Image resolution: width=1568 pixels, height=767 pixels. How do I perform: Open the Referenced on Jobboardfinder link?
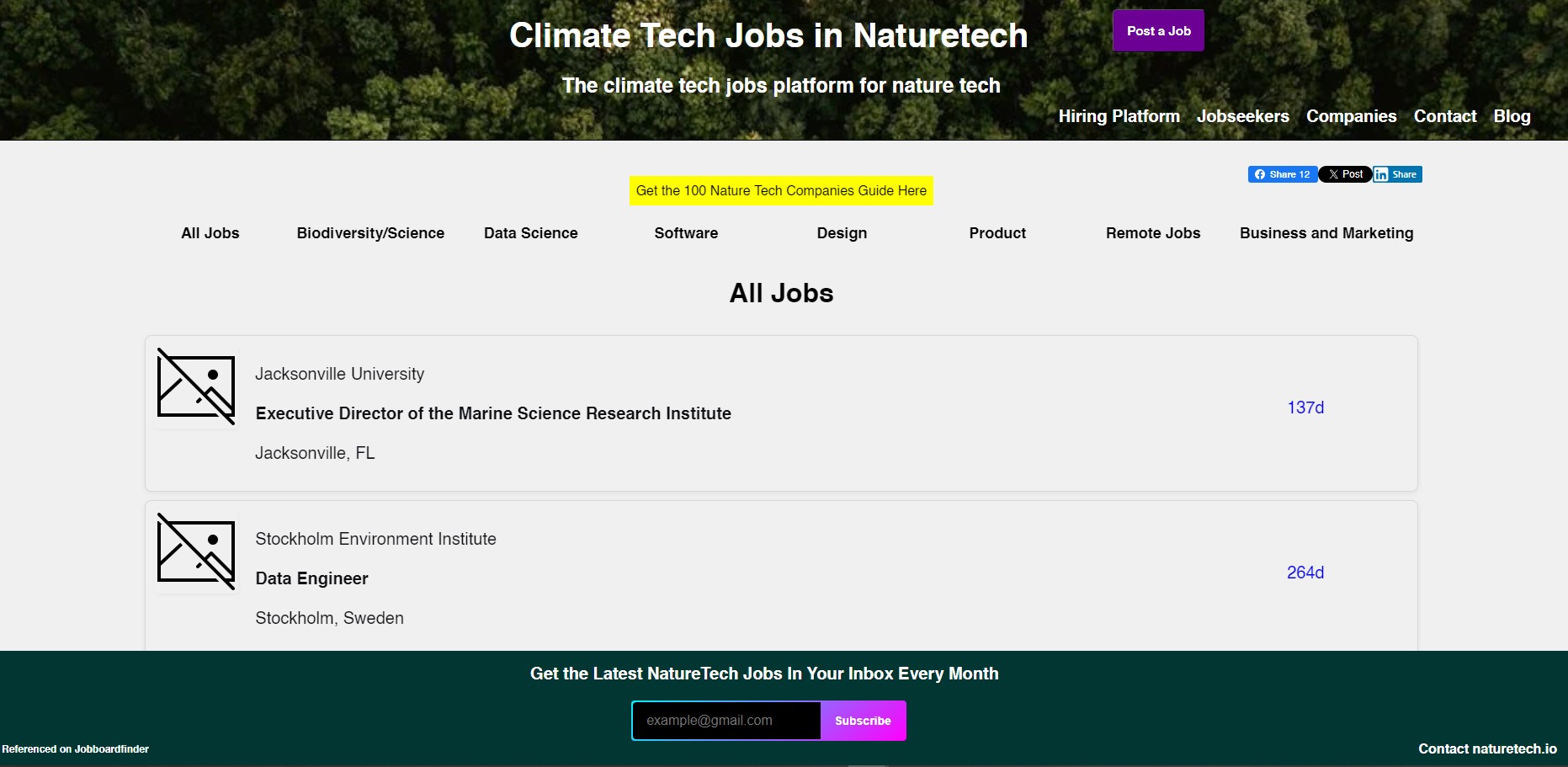76,748
